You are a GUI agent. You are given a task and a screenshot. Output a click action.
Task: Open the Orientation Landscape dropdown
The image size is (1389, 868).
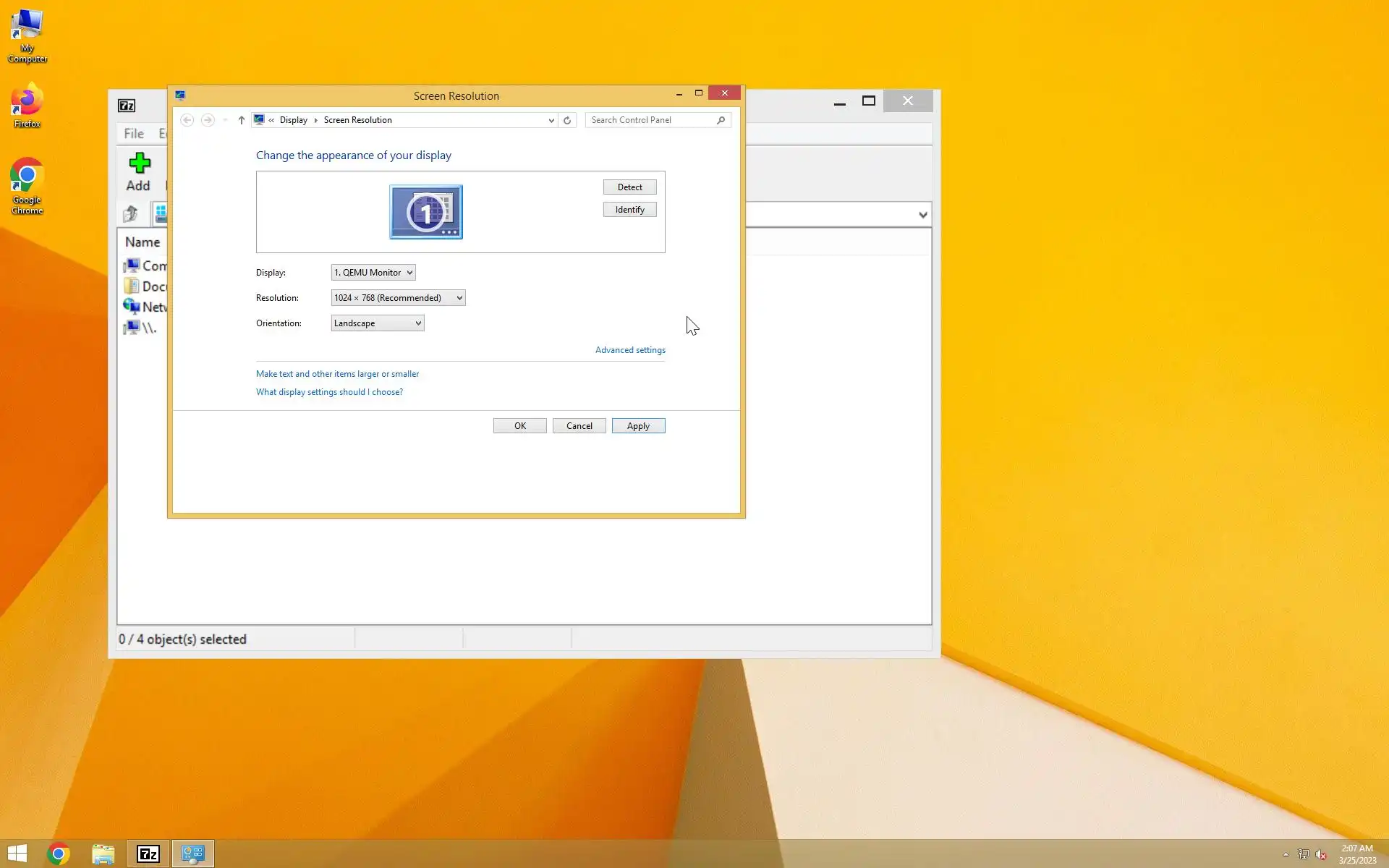378,323
